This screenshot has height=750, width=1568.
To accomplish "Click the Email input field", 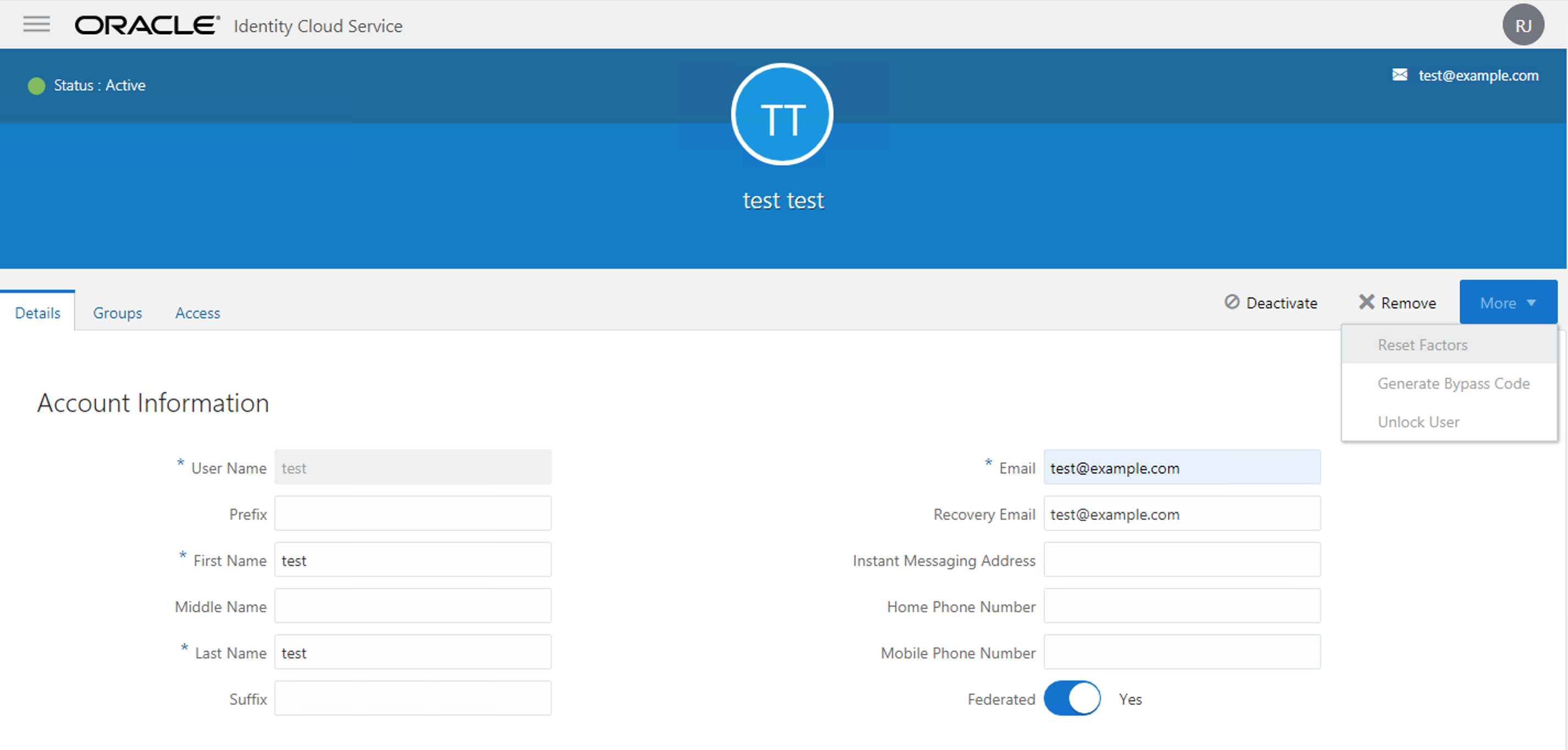I will pos(1182,468).
